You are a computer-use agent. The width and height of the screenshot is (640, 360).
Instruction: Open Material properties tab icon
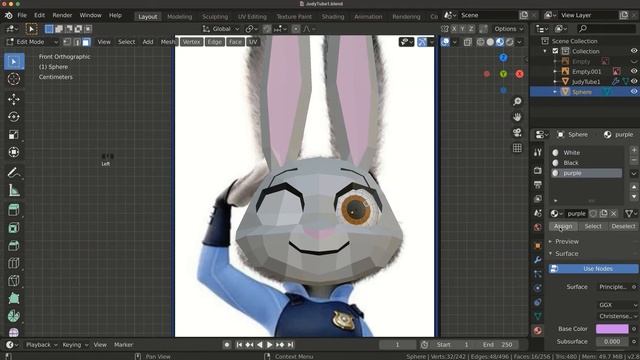(538, 330)
